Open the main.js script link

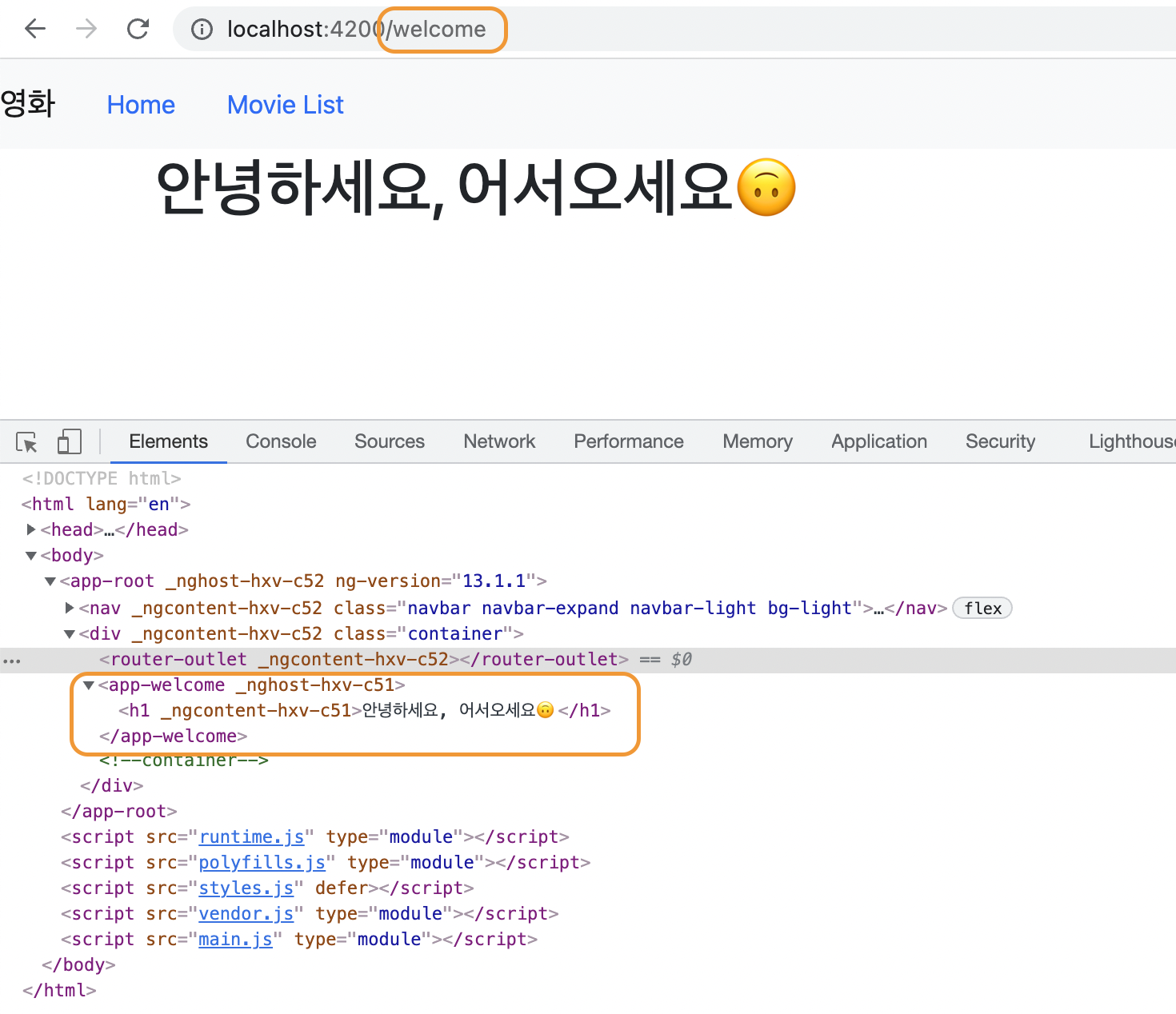pos(235,939)
